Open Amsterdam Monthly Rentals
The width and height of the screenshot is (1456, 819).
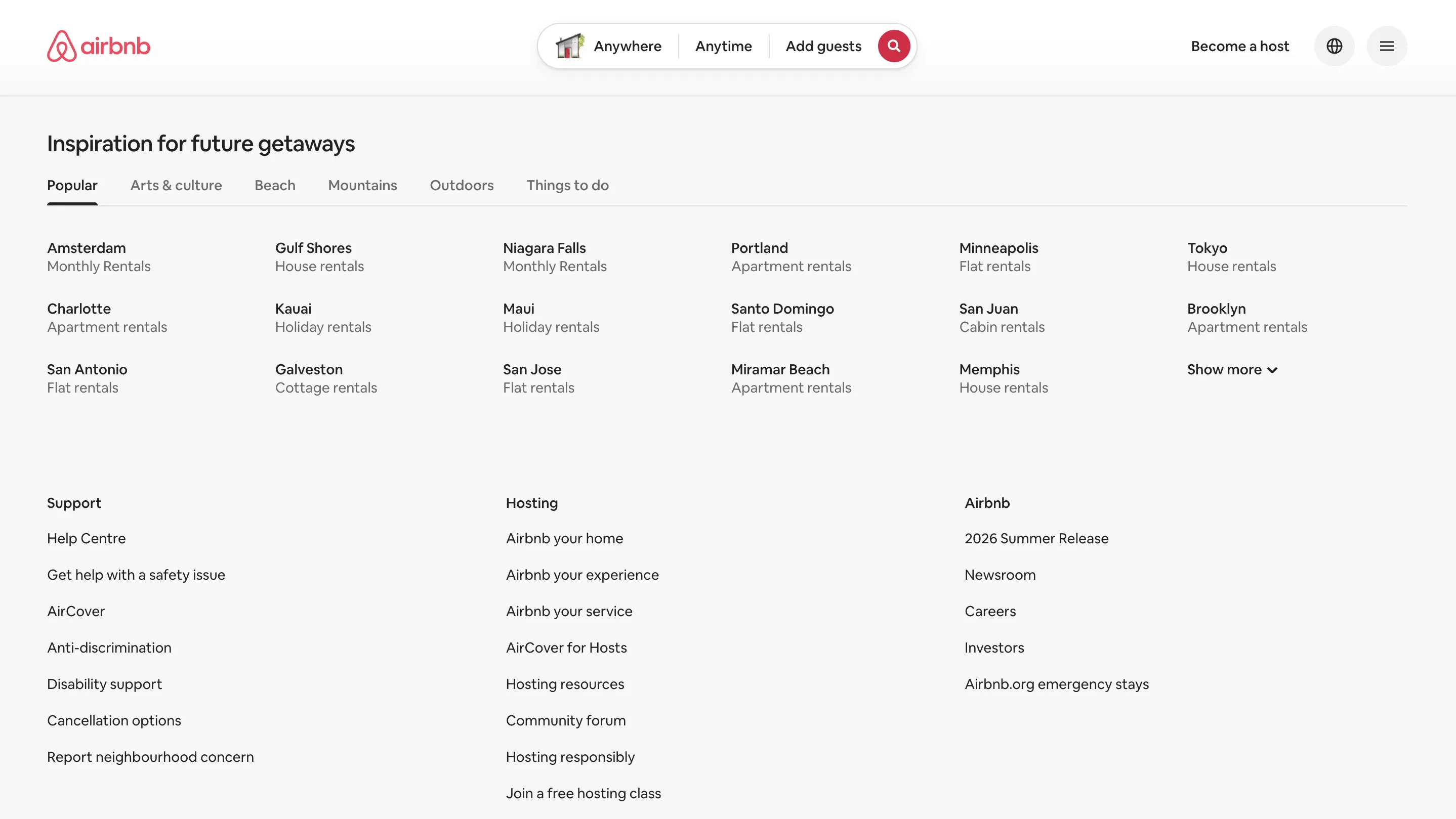pos(99,257)
